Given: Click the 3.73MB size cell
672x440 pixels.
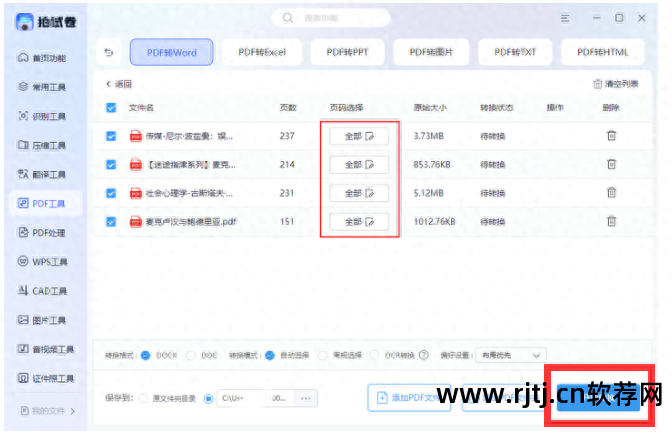Looking at the screenshot, I should pyautogui.click(x=429, y=136).
